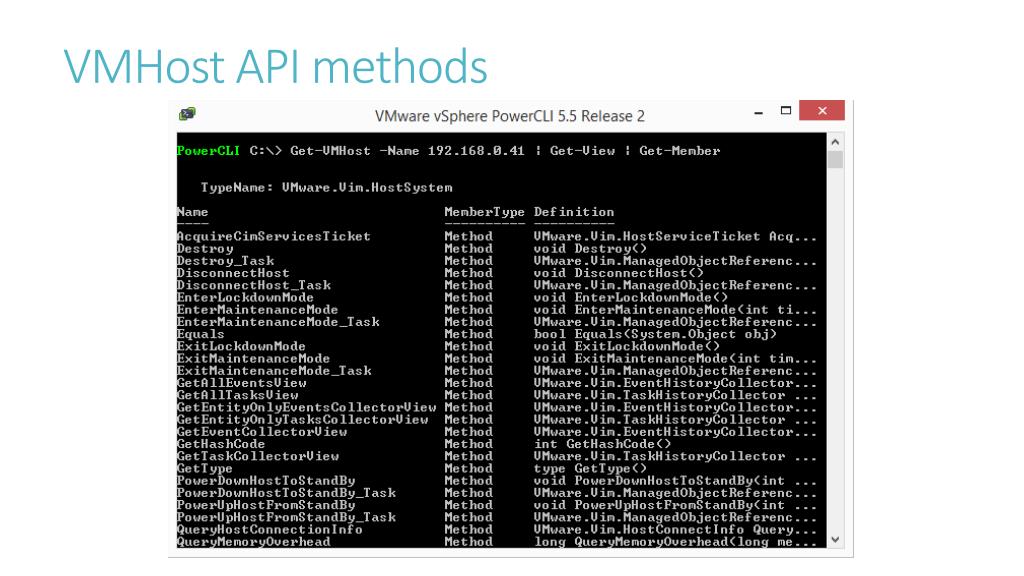Click the QueryMemoryOverhead method name
This screenshot has height=576, width=1024.
coord(253,542)
